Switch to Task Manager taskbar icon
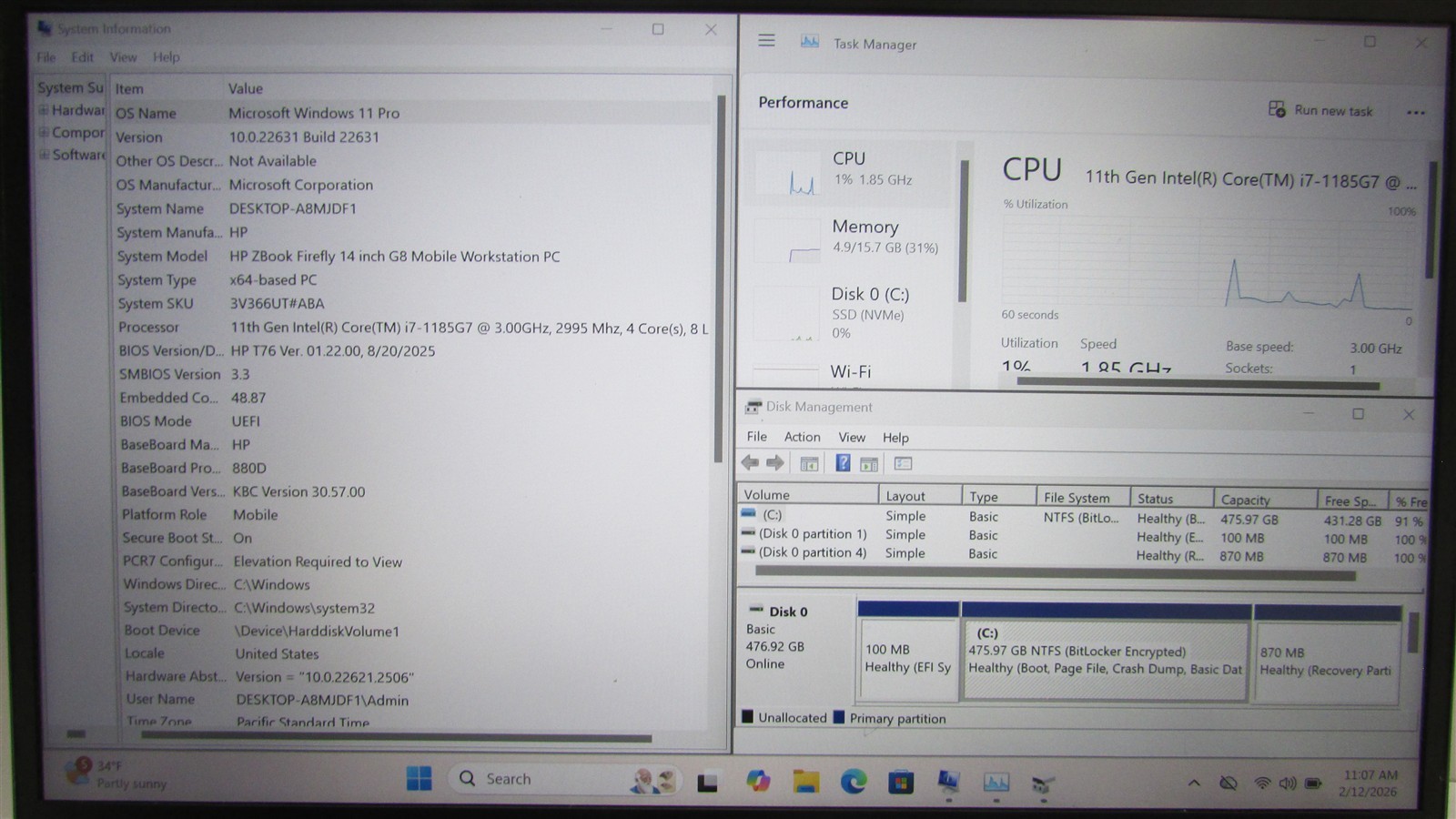The width and height of the screenshot is (1456, 819). [996, 782]
